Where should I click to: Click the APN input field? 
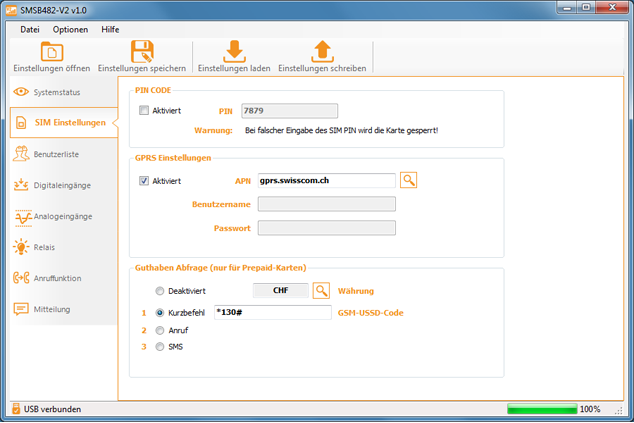click(x=326, y=181)
